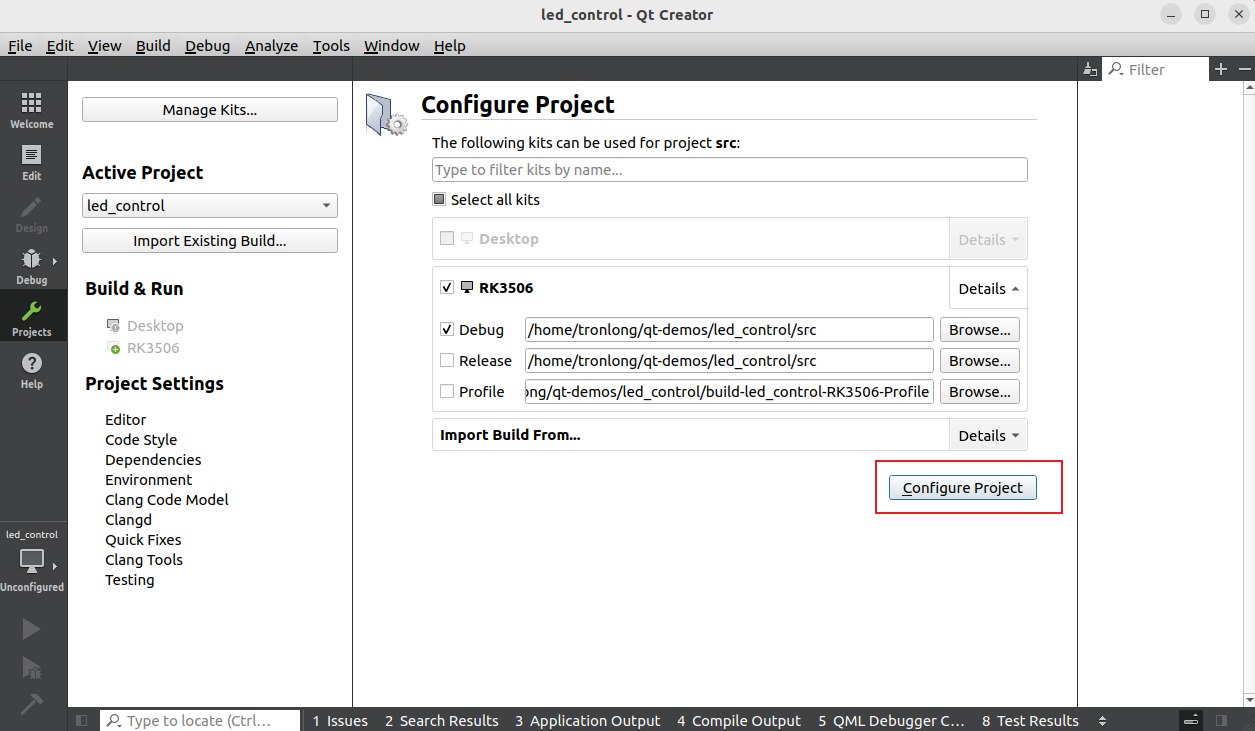Open the Edit menu
The height and width of the screenshot is (731, 1255).
coord(60,45)
